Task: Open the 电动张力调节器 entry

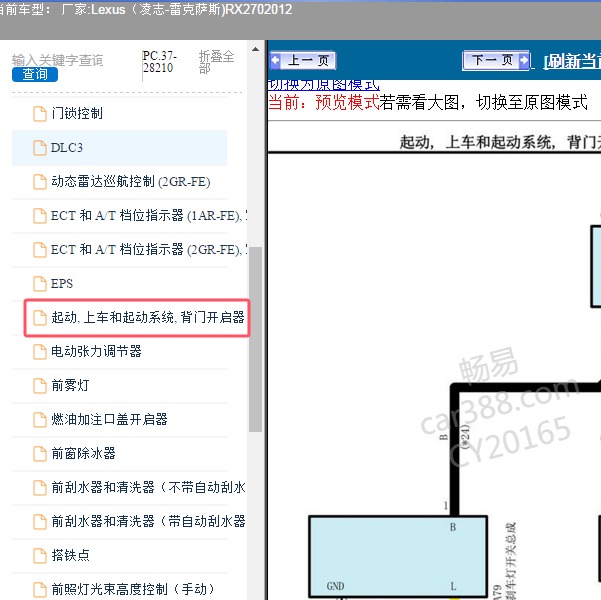Action: (96, 352)
